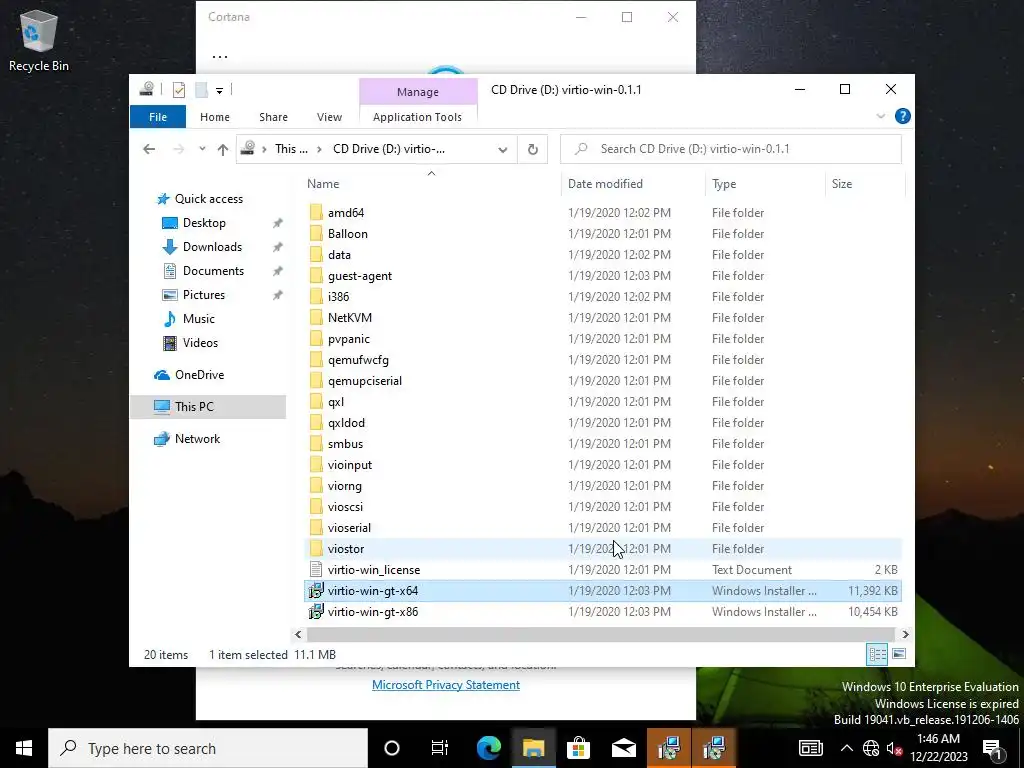Select the qxldod folder

[x=346, y=423]
